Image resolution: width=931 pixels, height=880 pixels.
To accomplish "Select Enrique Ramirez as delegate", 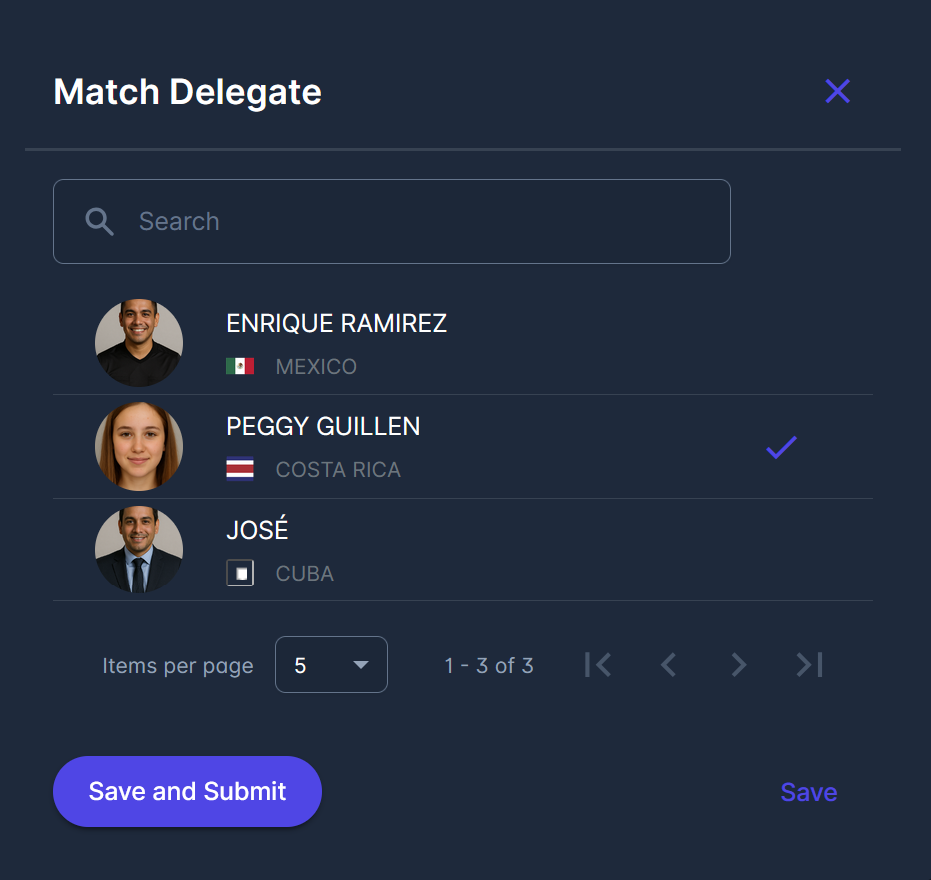I will pos(336,324).
